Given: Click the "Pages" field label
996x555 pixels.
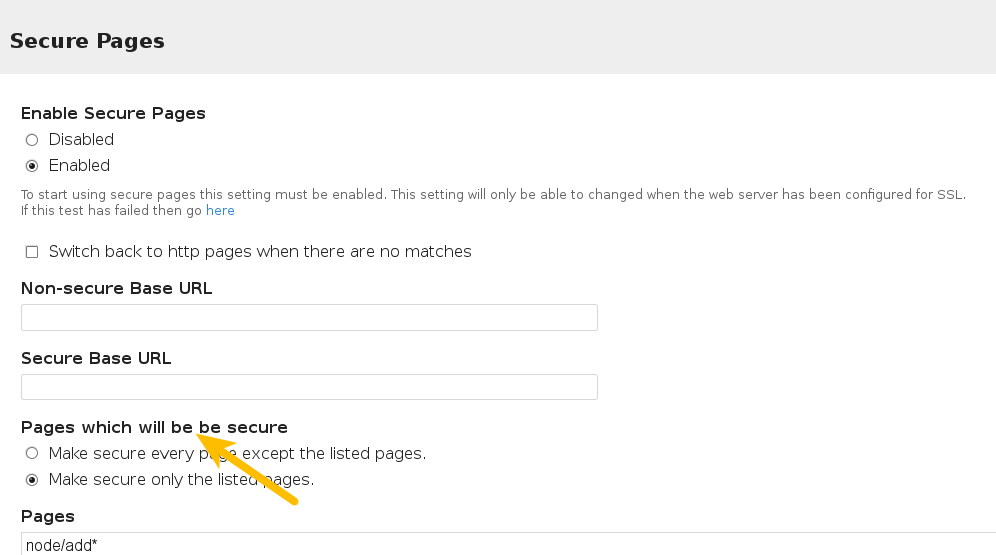Looking at the screenshot, I should pos(48,516).
